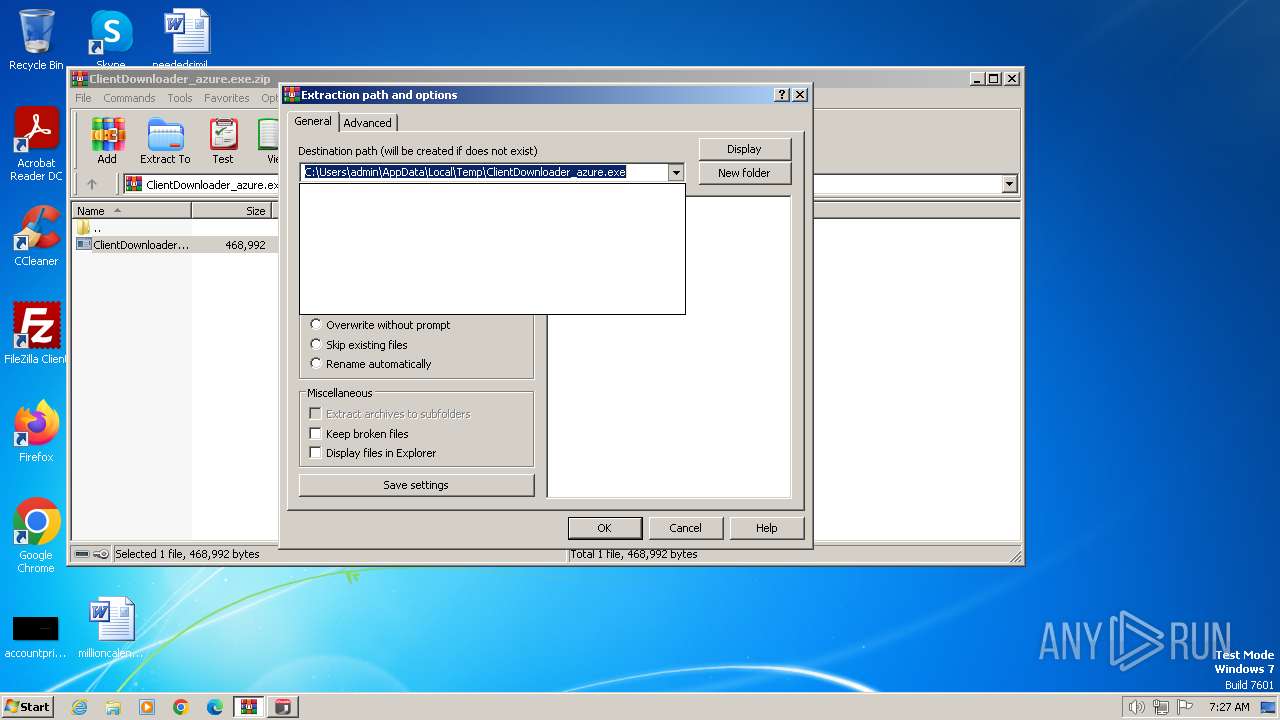Open File Explorer from the taskbar

coord(113,707)
